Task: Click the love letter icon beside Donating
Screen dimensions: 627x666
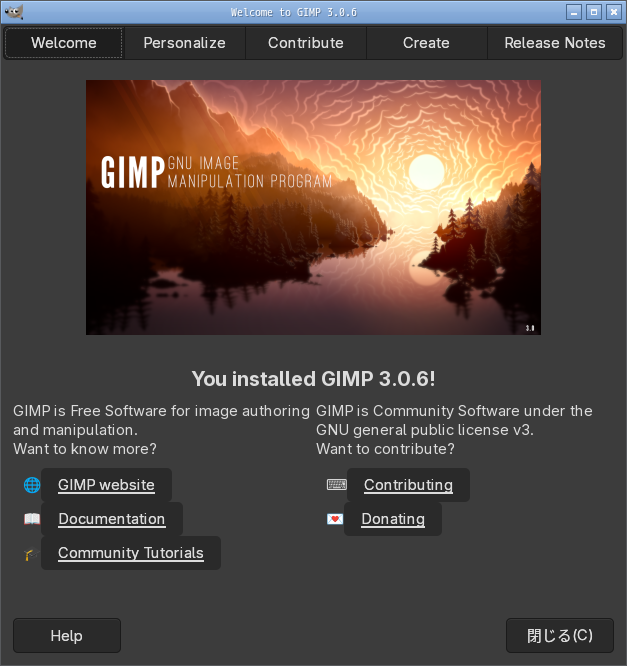Action: pyautogui.click(x=335, y=519)
